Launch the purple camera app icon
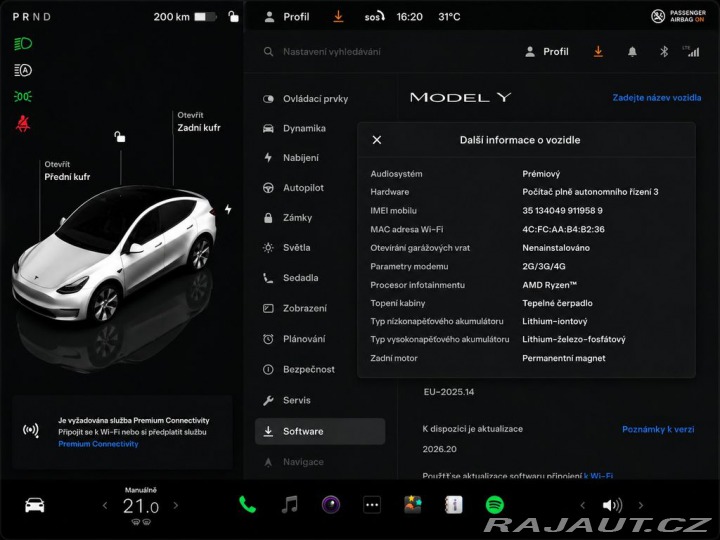 [331, 505]
